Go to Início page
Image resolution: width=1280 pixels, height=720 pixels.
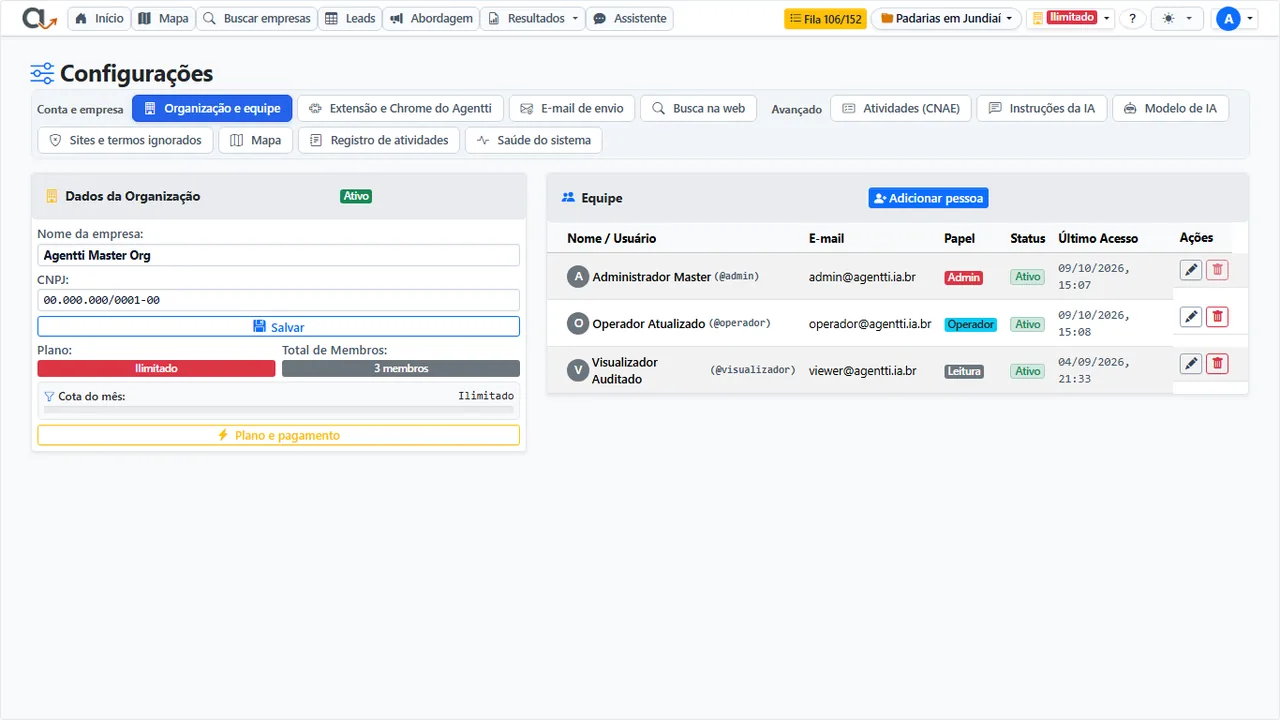coord(99,19)
